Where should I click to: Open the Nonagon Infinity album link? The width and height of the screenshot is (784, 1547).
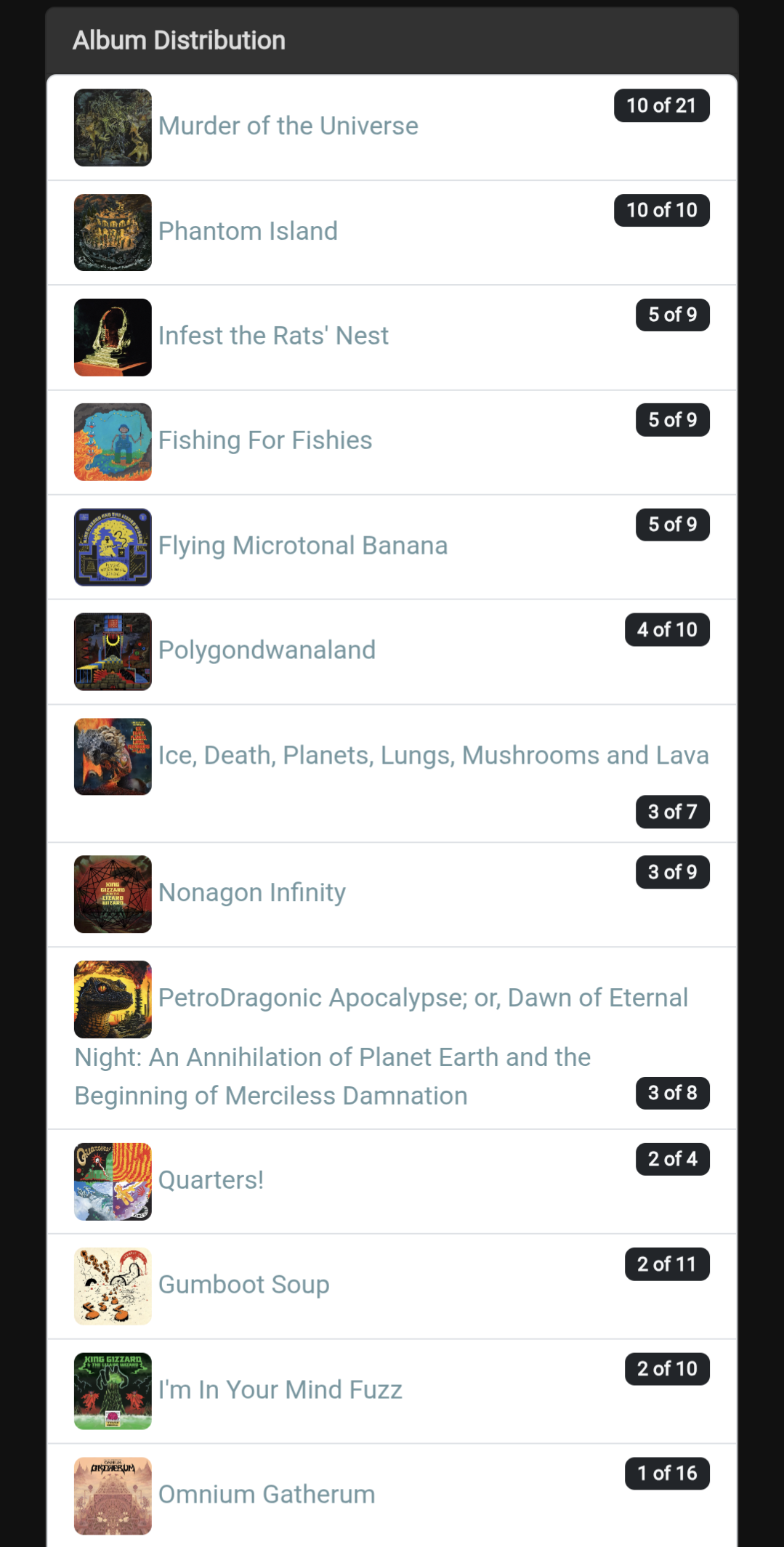[251, 892]
